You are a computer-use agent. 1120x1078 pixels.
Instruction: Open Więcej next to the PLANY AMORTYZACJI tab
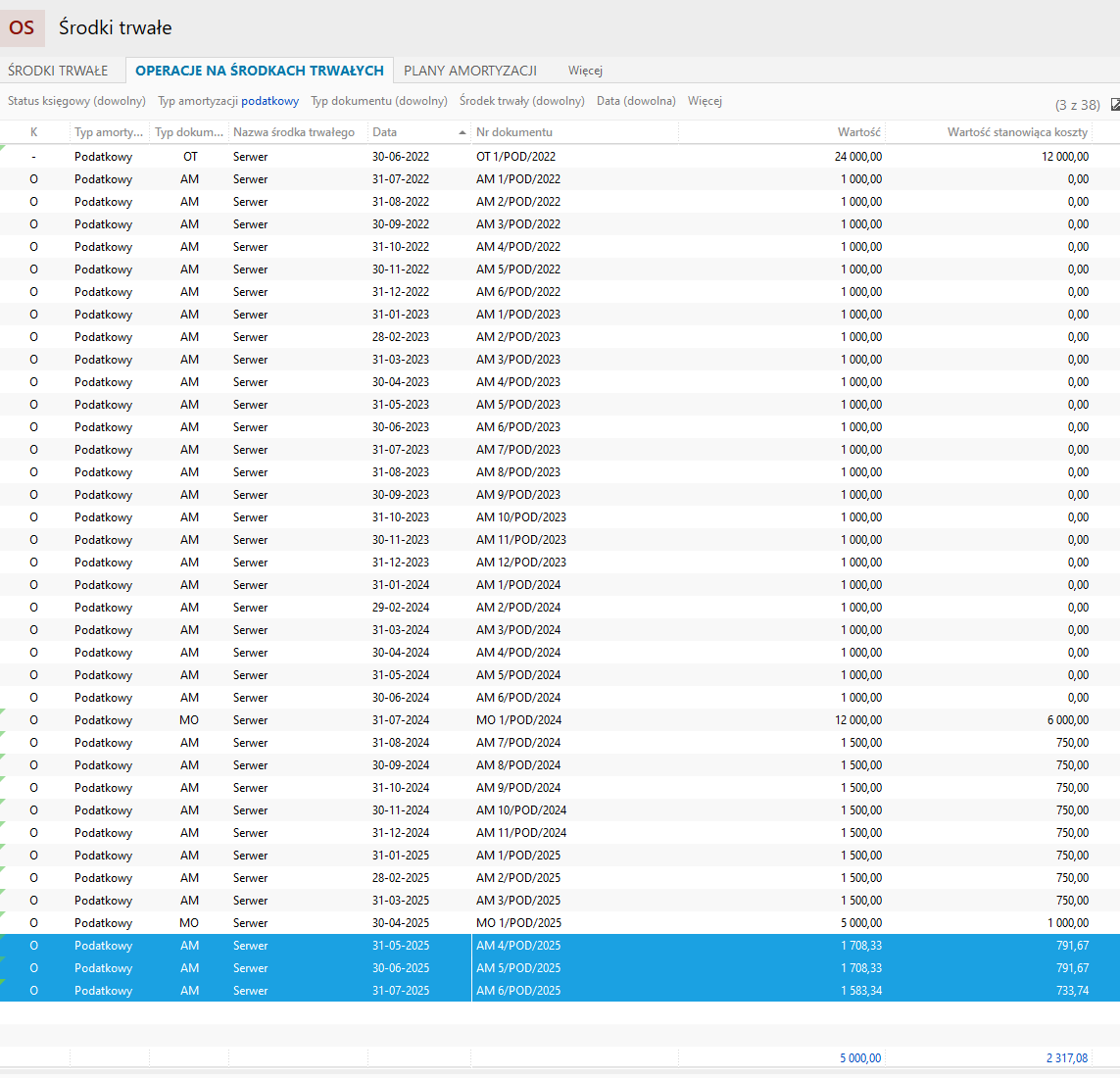coord(585,71)
